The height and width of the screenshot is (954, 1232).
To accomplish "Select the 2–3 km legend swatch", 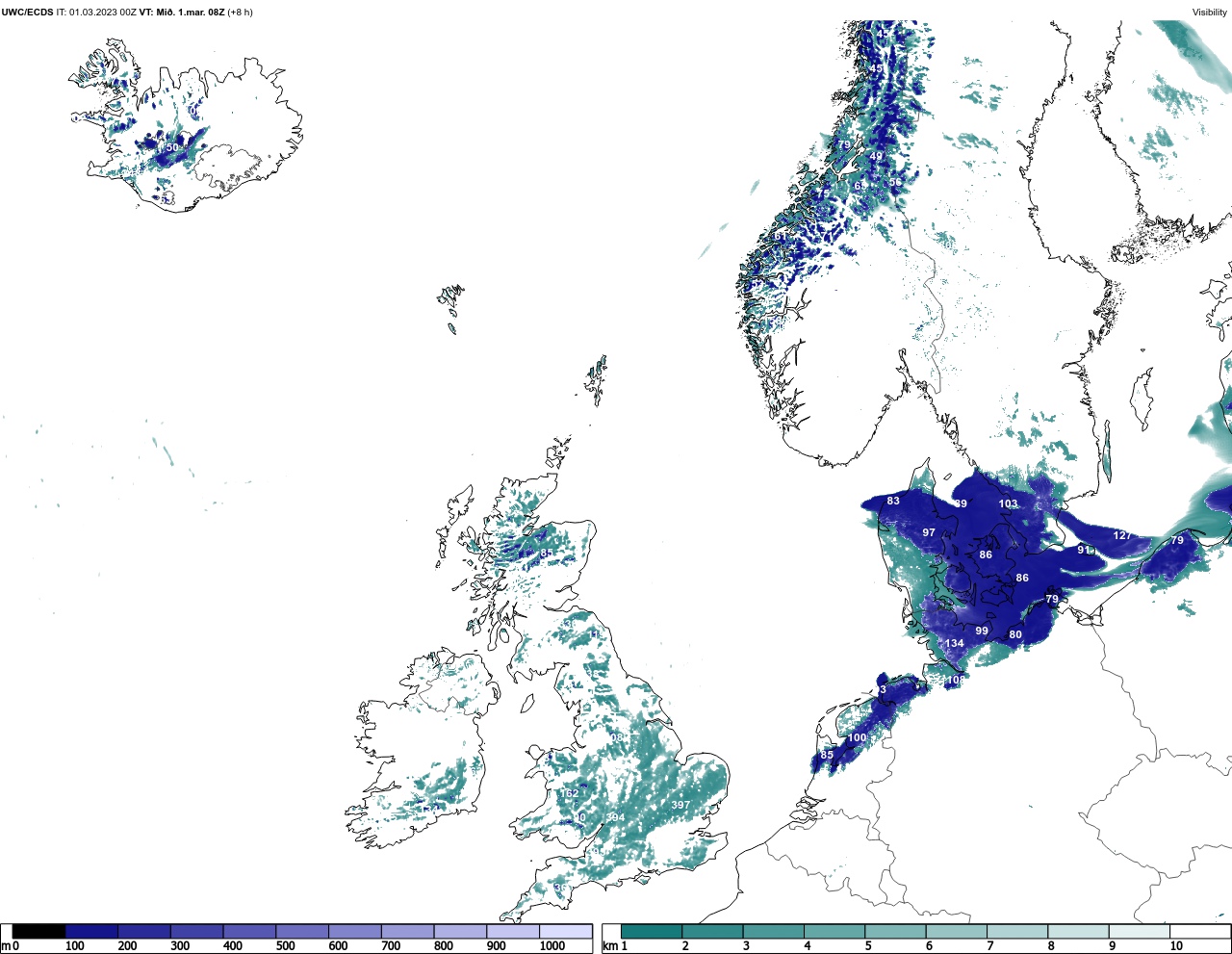I will point(712,932).
